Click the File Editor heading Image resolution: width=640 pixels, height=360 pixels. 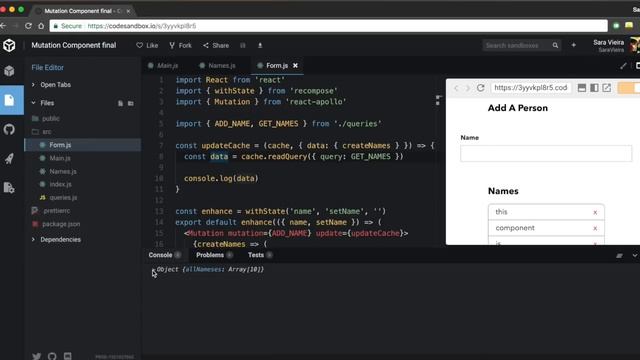click(47, 68)
